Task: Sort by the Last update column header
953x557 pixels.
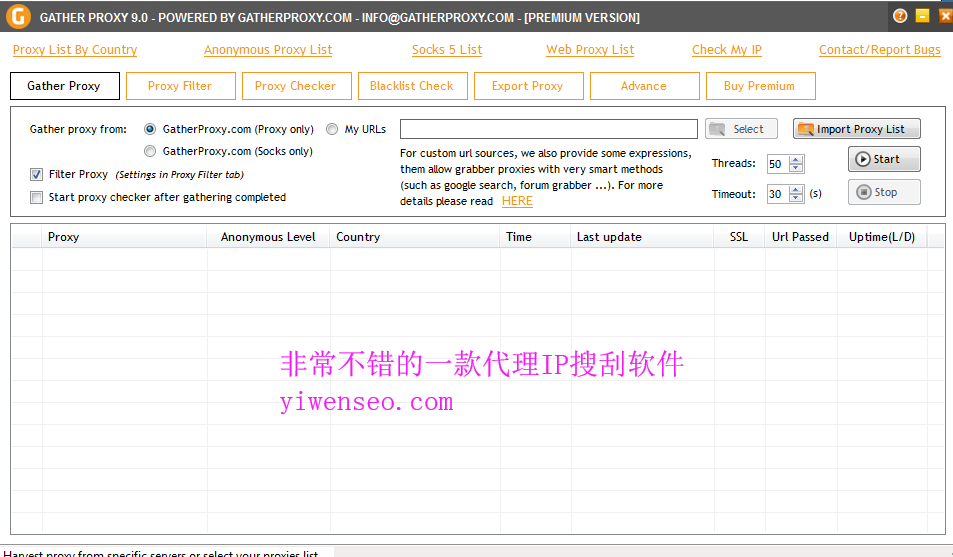Action: [642, 237]
